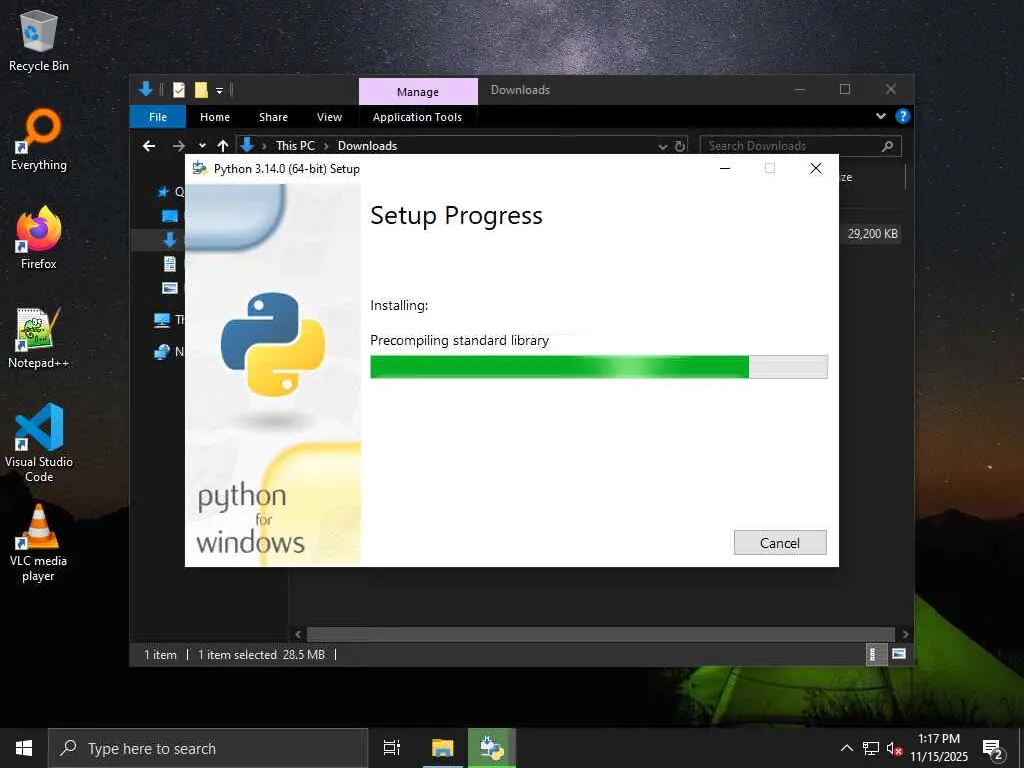Open network status tray icon

[871, 748]
